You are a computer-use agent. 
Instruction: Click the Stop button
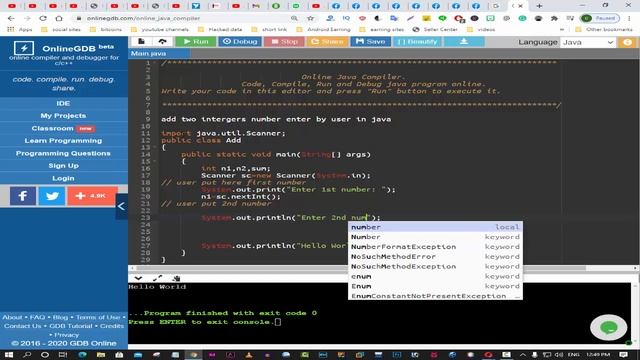click(284, 42)
